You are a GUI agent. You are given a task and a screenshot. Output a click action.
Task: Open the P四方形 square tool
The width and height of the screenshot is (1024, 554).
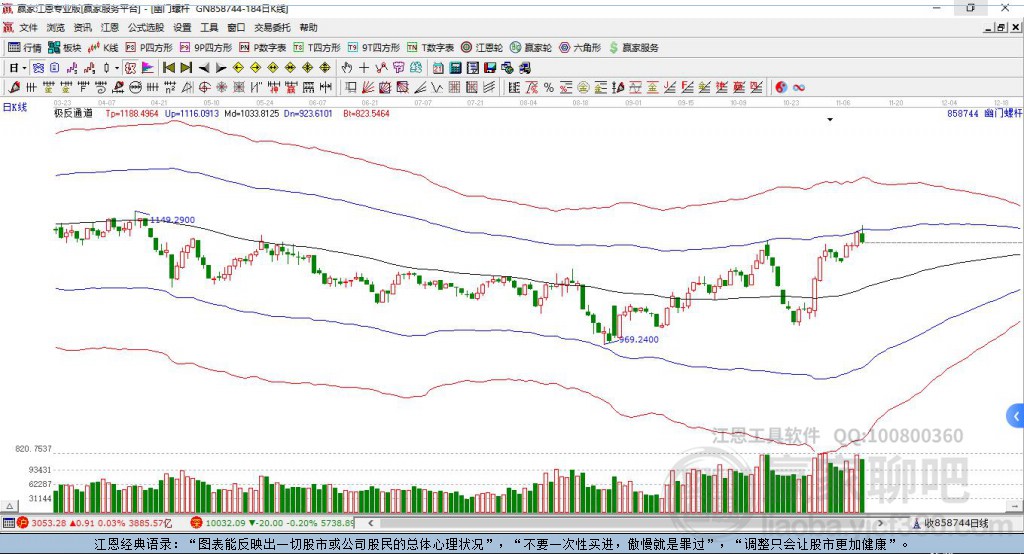click(x=149, y=47)
